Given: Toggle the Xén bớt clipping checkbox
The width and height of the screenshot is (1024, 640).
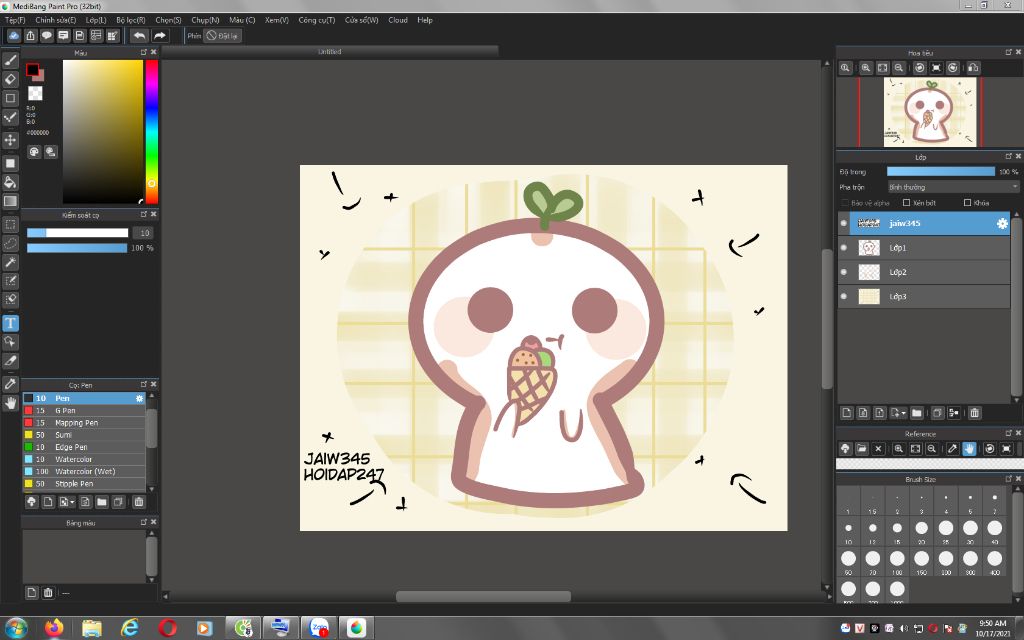Looking at the screenshot, I should click(906, 203).
